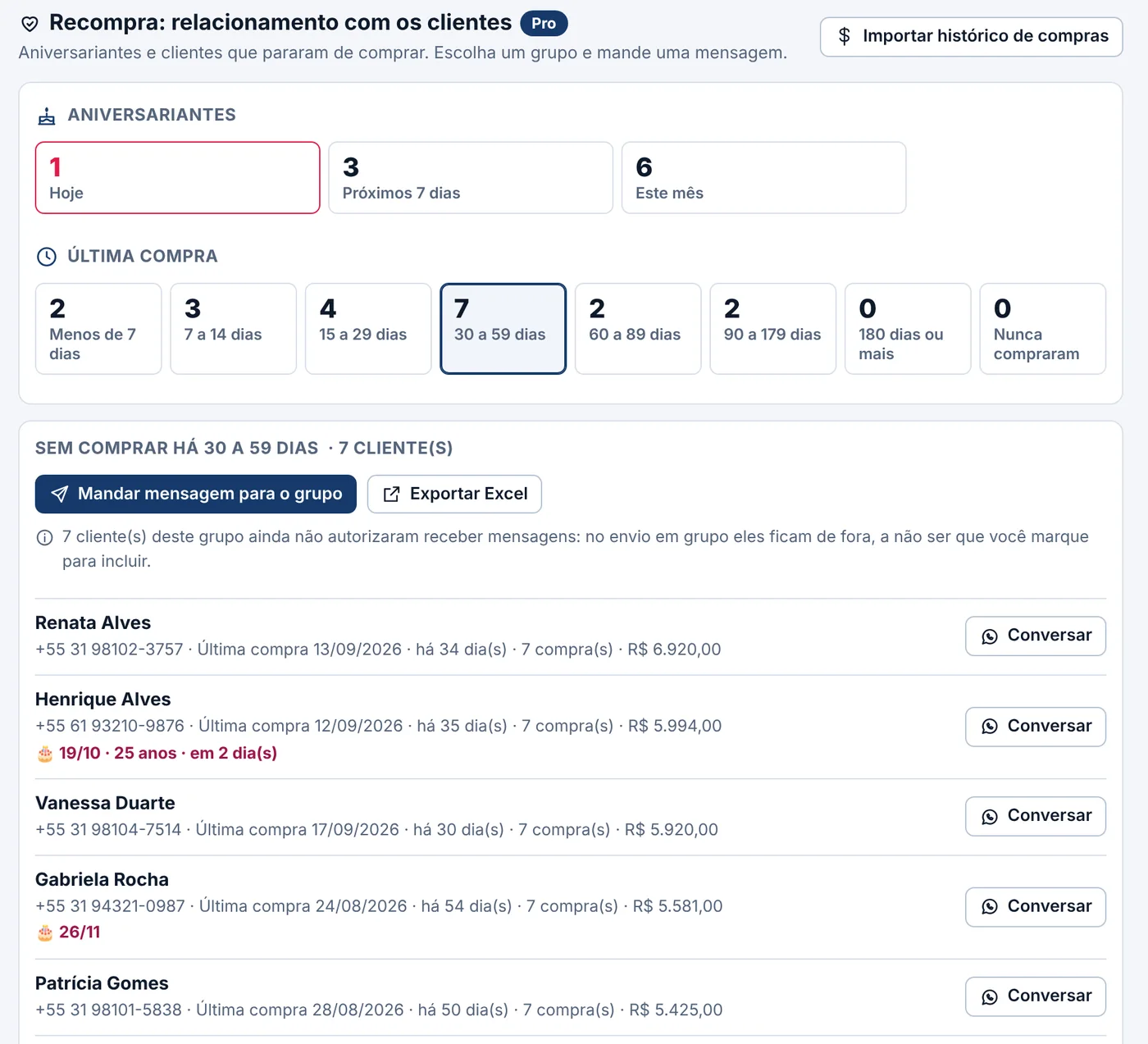Screen dimensions: 1148x1044
Task: Click the Patrícia Gomes customer name
Action: [x=102, y=983]
